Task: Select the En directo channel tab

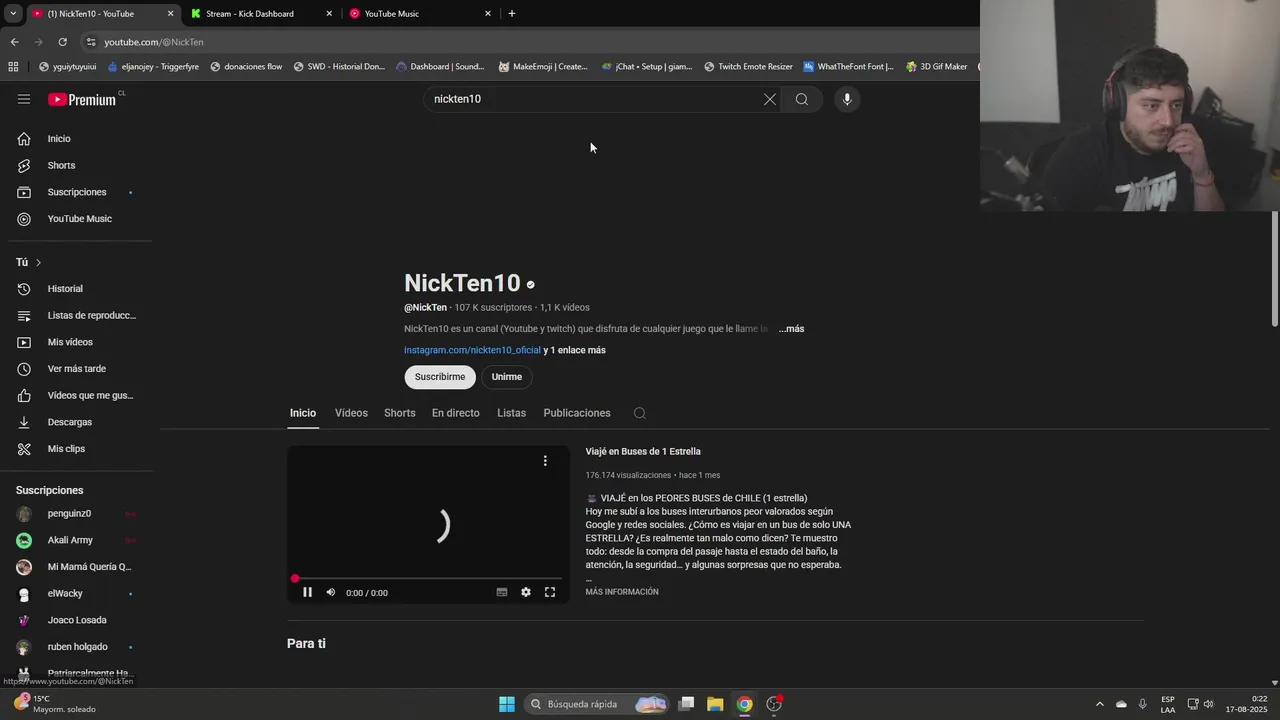Action: pos(456,413)
